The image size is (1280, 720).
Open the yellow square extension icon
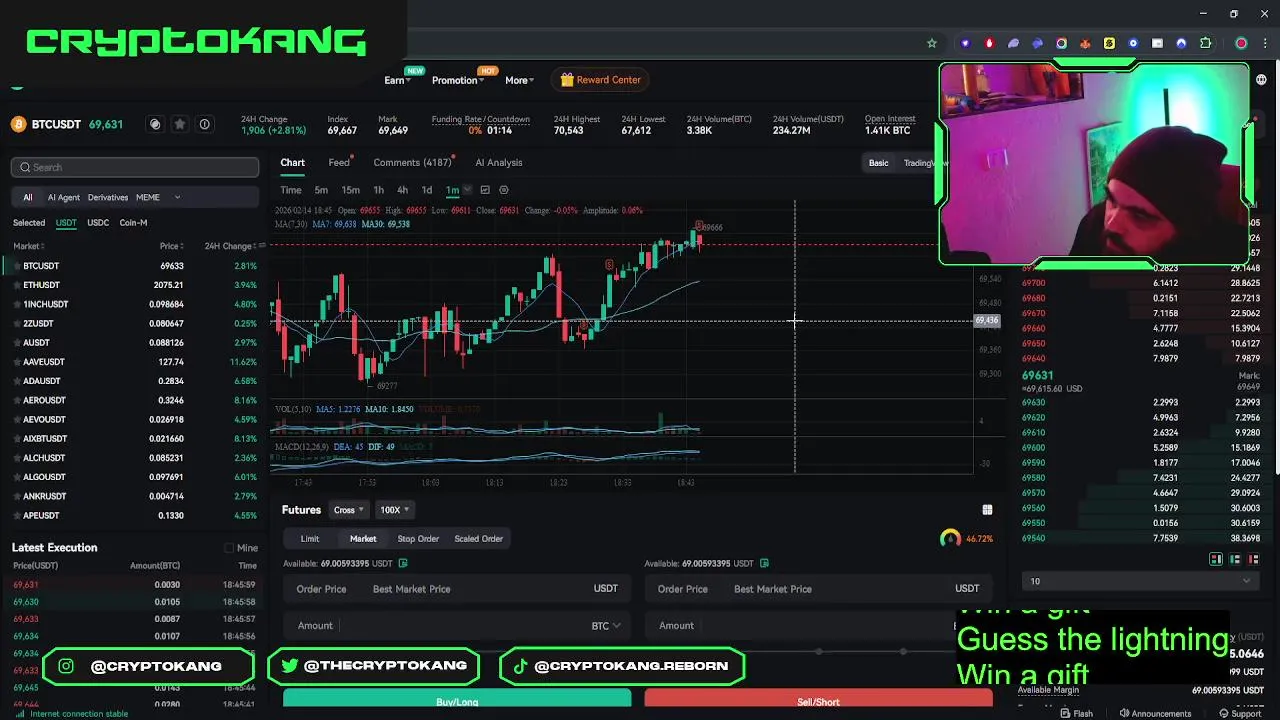point(1109,43)
